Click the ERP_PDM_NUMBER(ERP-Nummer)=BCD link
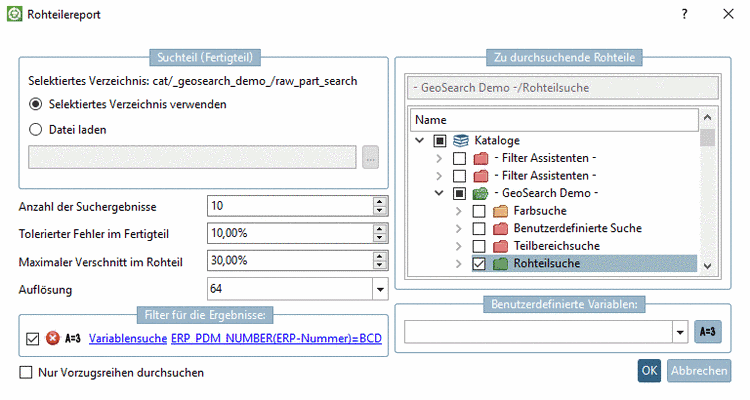The height and width of the screenshot is (400, 750). (x=276, y=338)
